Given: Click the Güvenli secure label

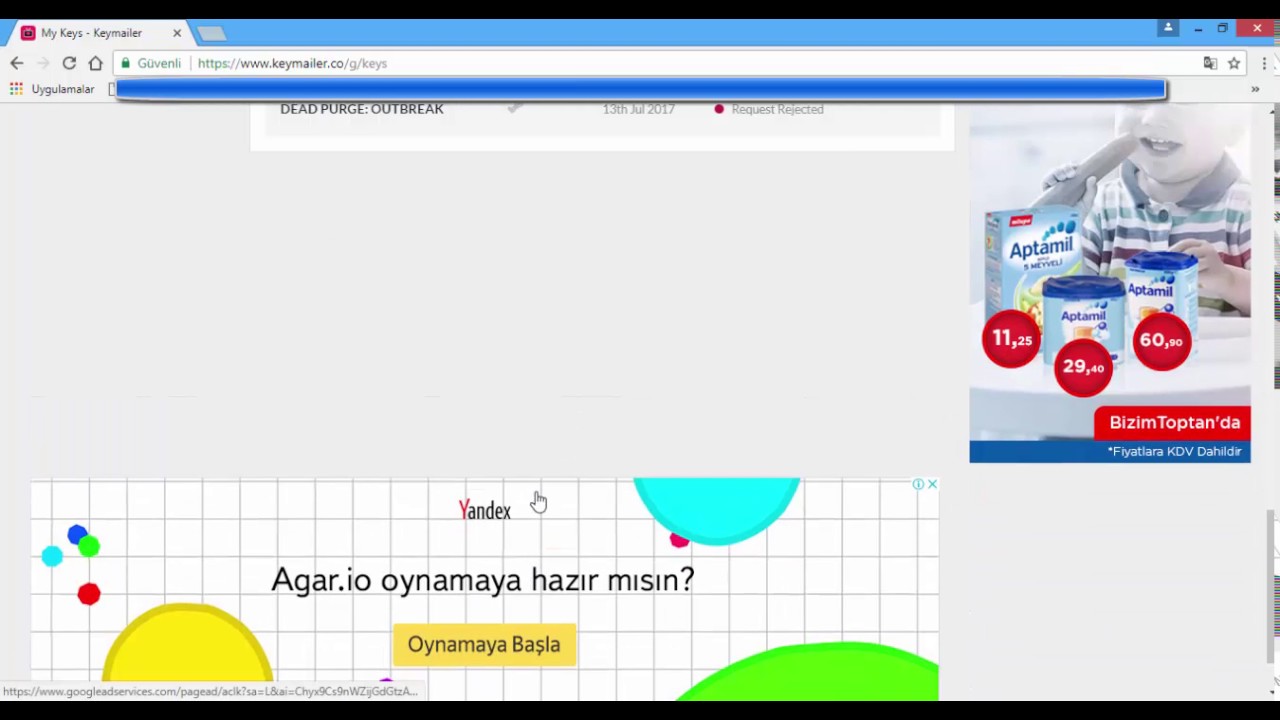Looking at the screenshot, I should tap(159, 63).
